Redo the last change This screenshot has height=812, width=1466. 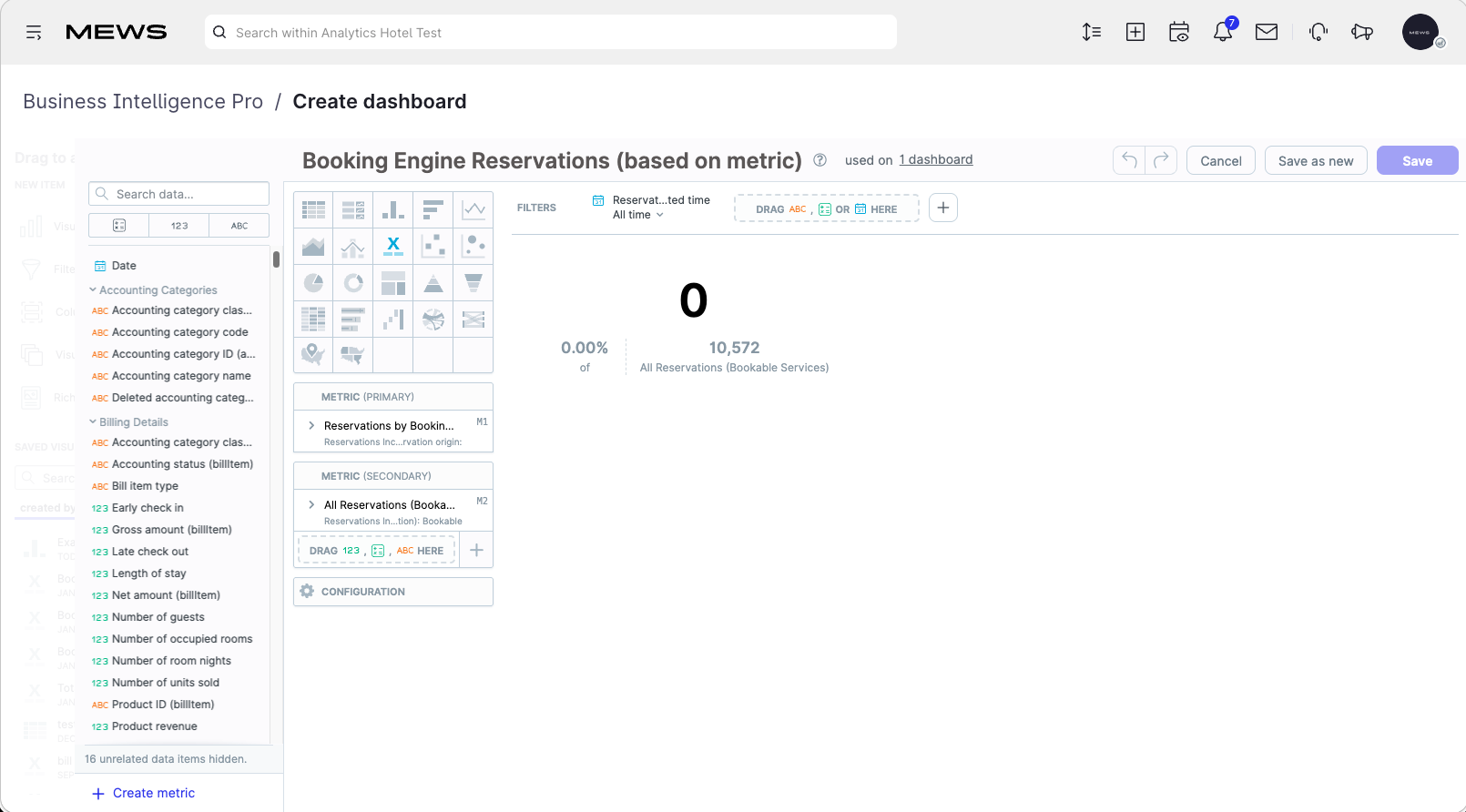point(1161,160)
